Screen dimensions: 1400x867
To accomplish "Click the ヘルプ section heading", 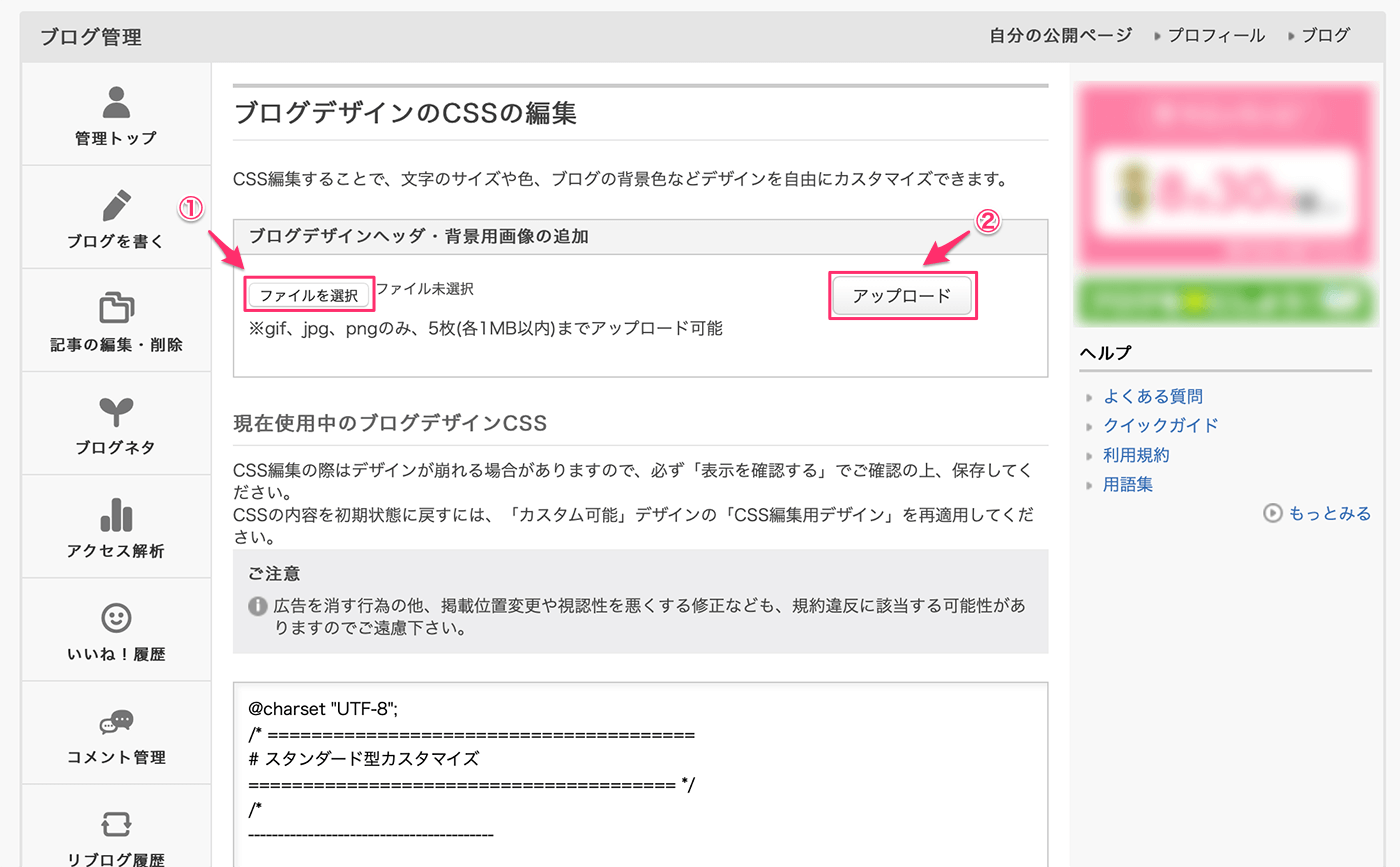I will (x=1106, y=352).
